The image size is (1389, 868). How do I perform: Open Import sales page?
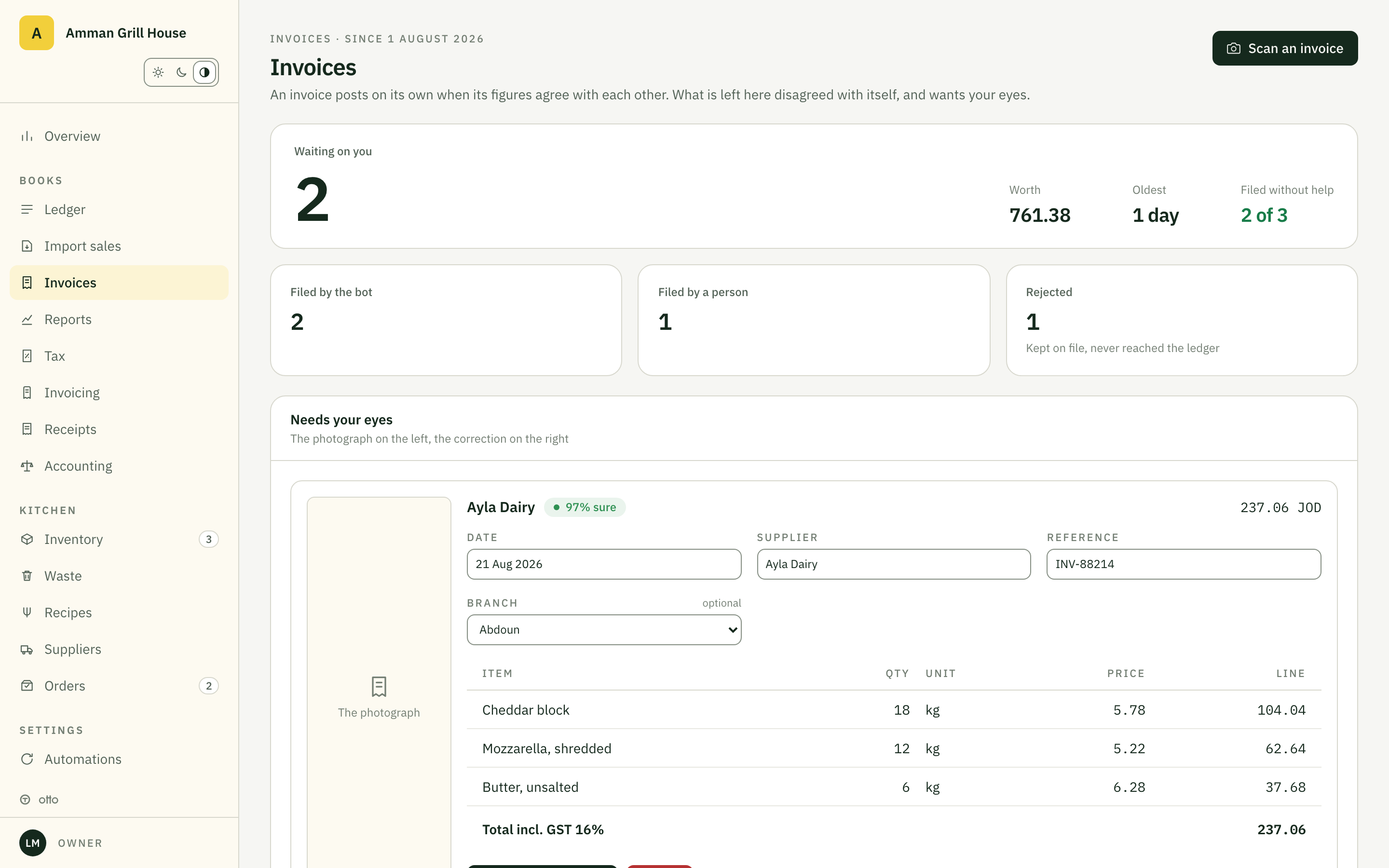click(x=120, y=246)
